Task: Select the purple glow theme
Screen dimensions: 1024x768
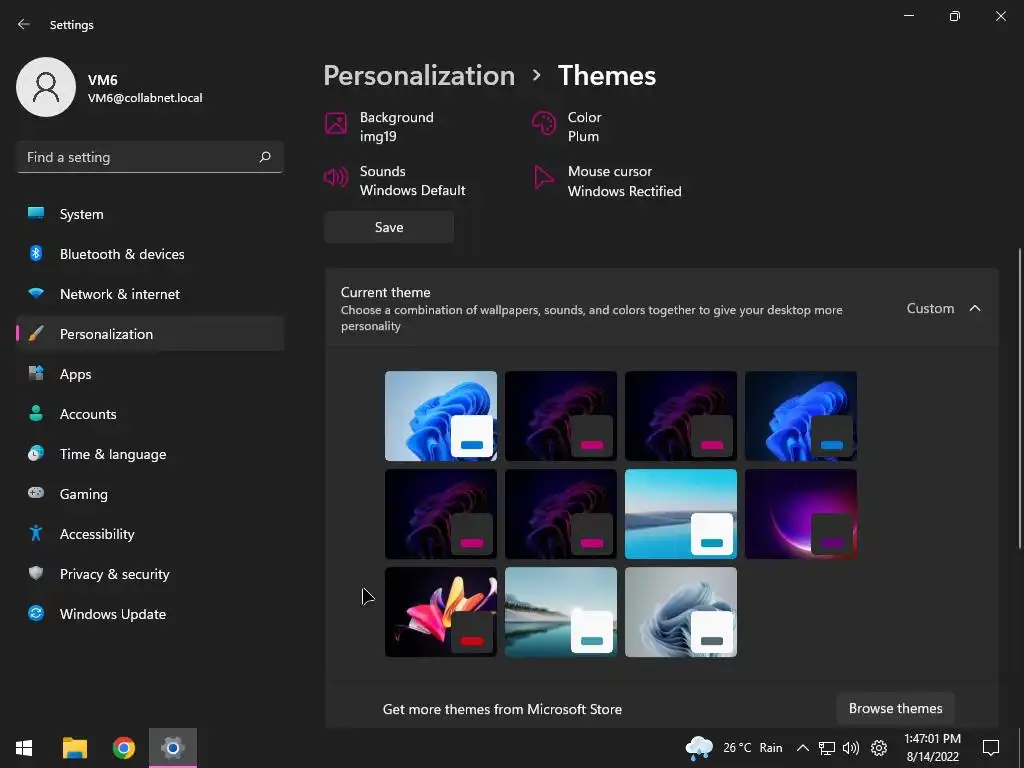Action: click(x=801, y=514)
